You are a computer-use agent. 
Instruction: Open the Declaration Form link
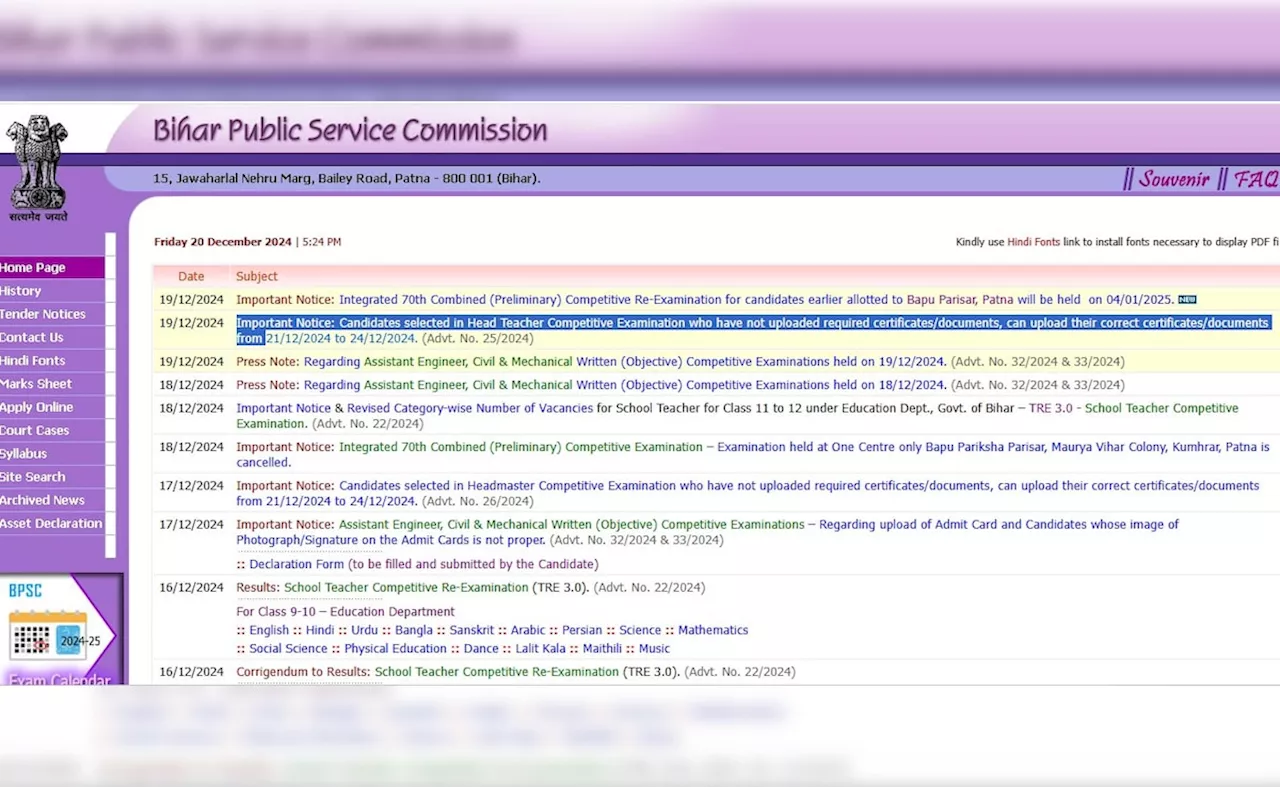[296, 564]
